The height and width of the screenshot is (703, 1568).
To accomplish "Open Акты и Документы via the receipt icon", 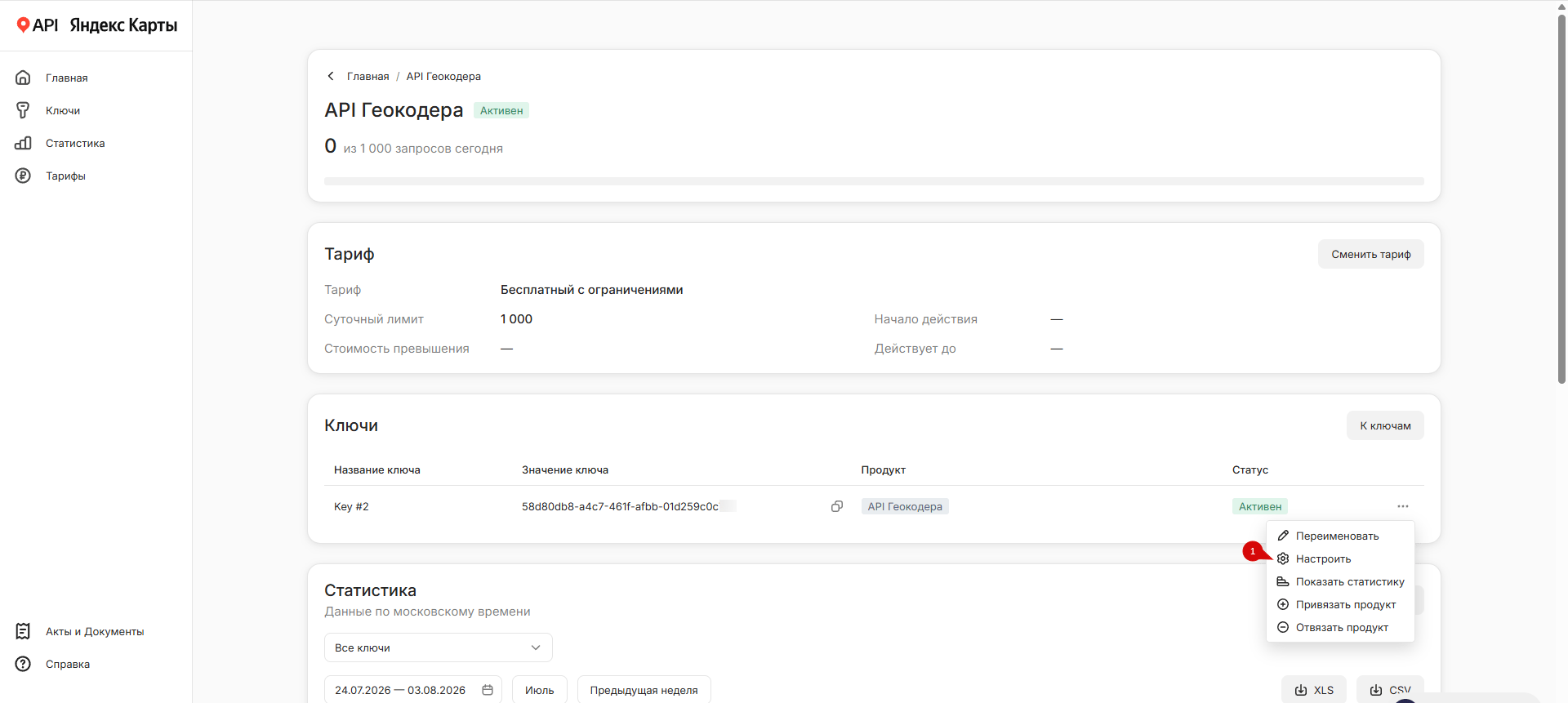I will pyautogui.click(x=23, y=631).
